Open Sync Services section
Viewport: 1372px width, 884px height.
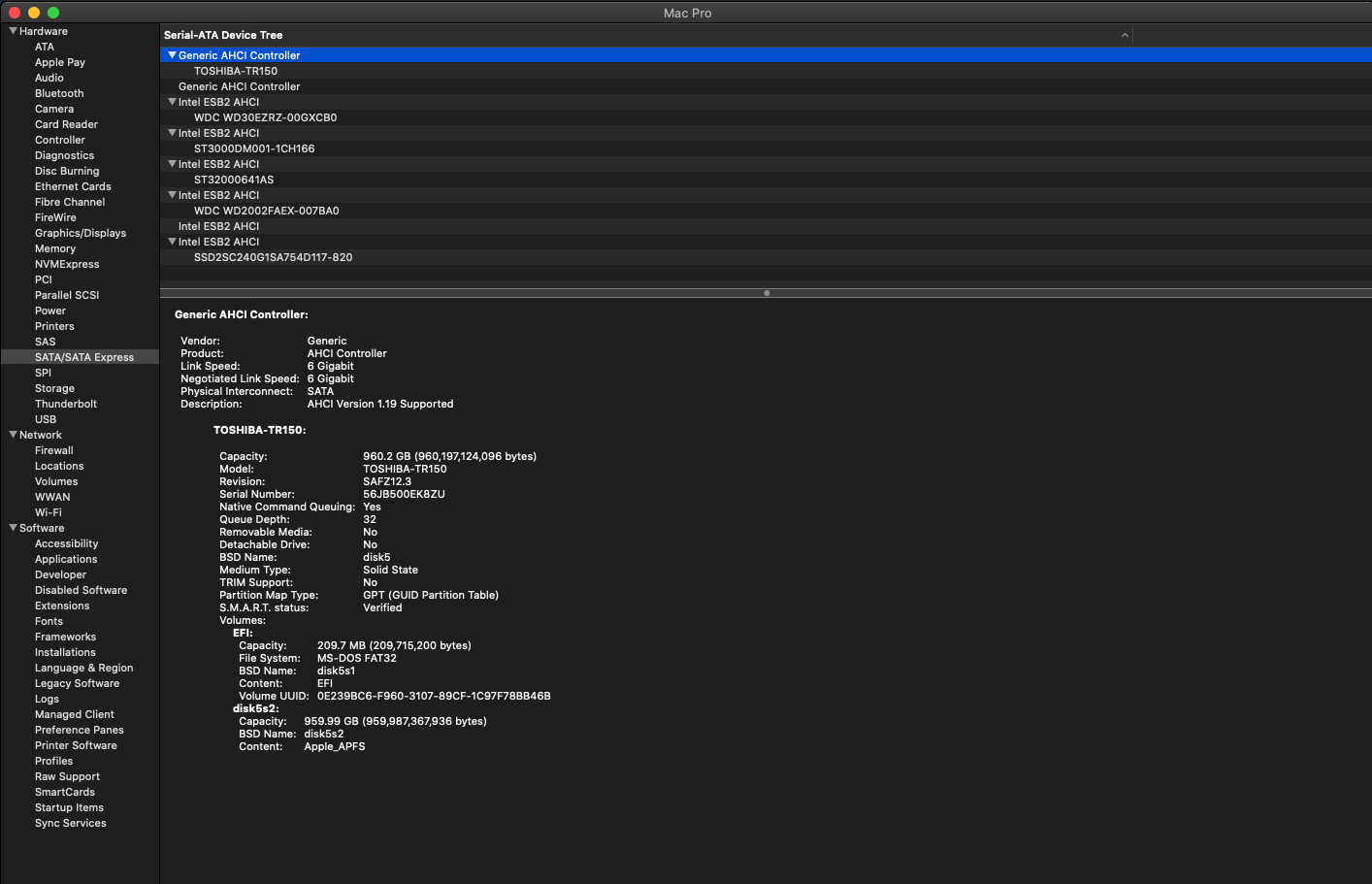pyautogui.click(x=71, y=823)
